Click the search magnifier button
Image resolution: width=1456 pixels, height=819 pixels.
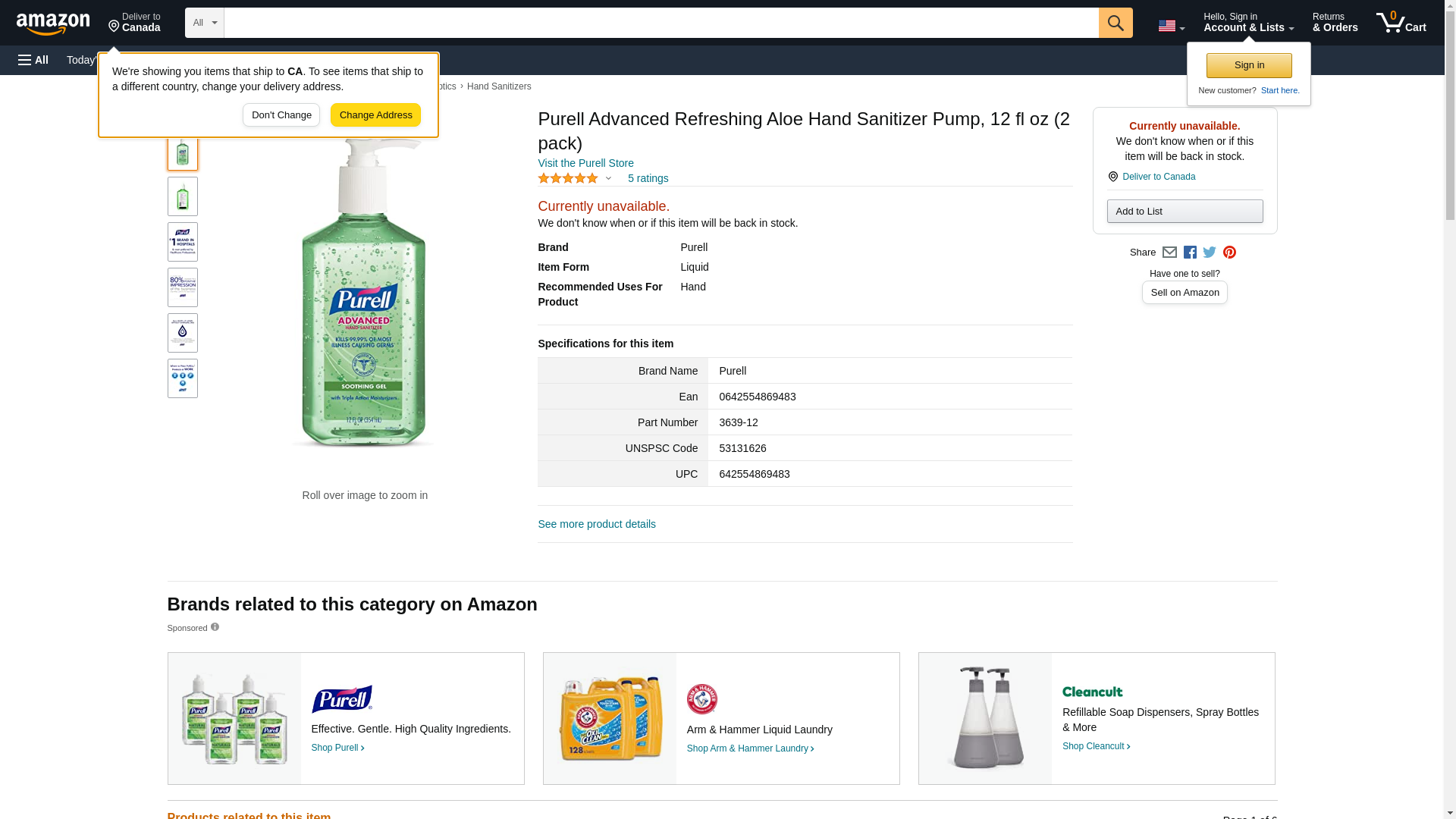pyautogui.click(x=1115, y=23)
